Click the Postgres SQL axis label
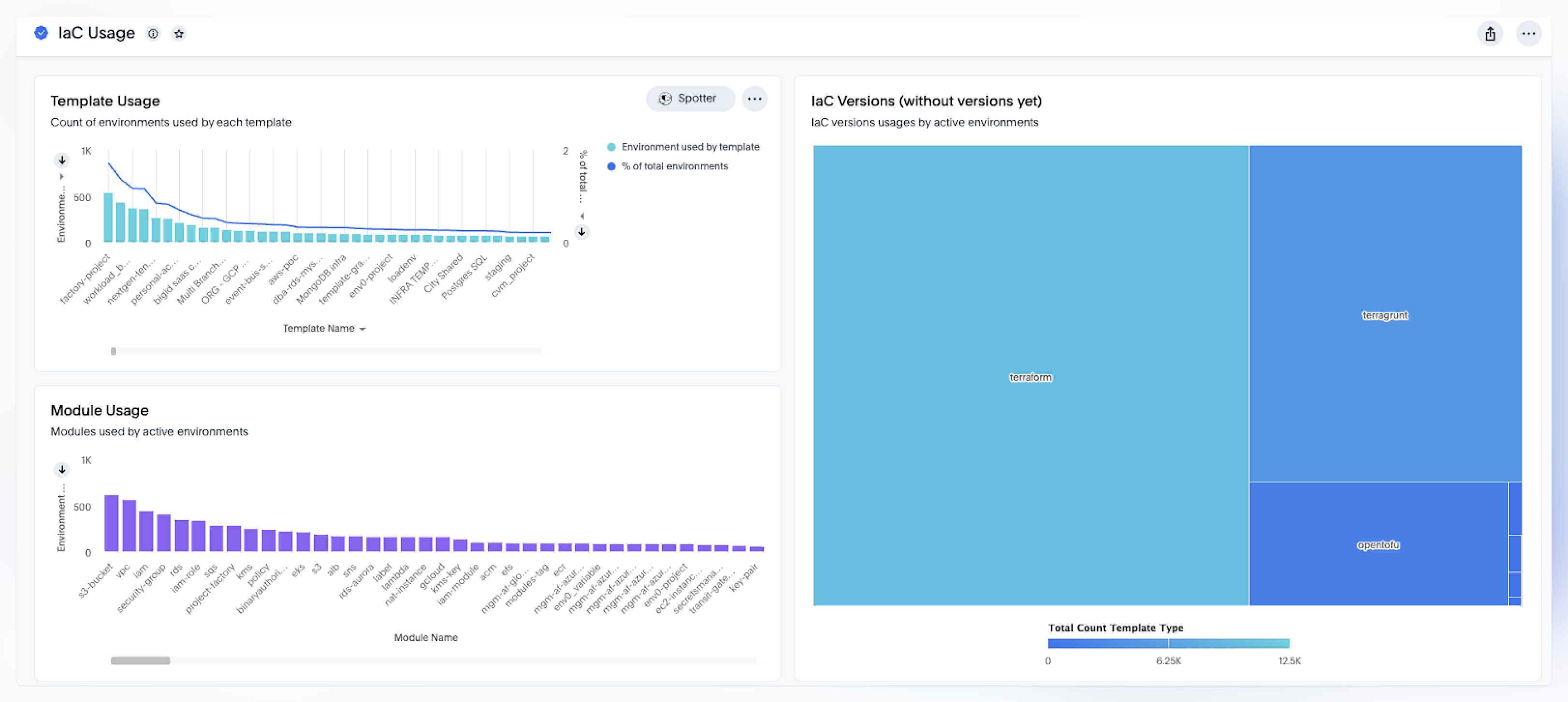1568x702 pixels. click(465, 277)
